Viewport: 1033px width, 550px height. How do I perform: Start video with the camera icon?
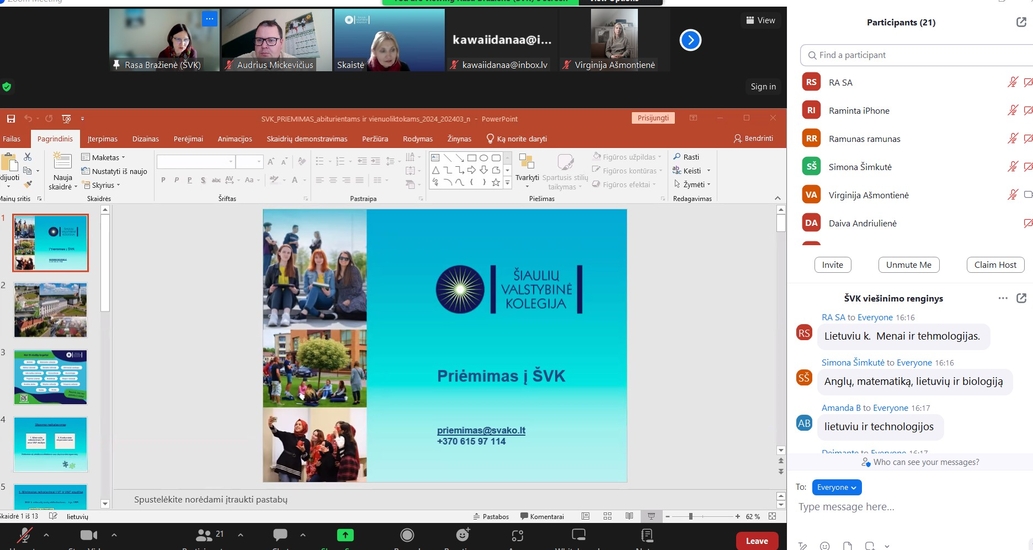pyautogui.click(x=88, y=535)
